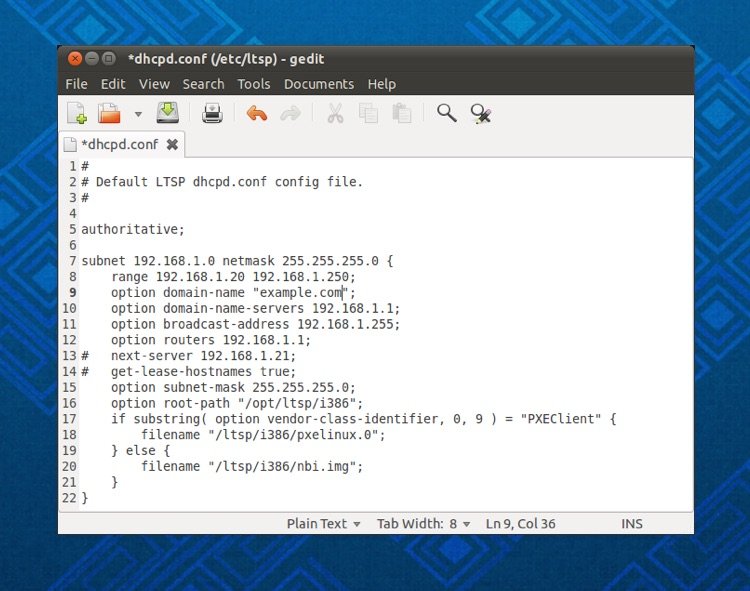Click the INS mode status indicator

click(632, 523)
